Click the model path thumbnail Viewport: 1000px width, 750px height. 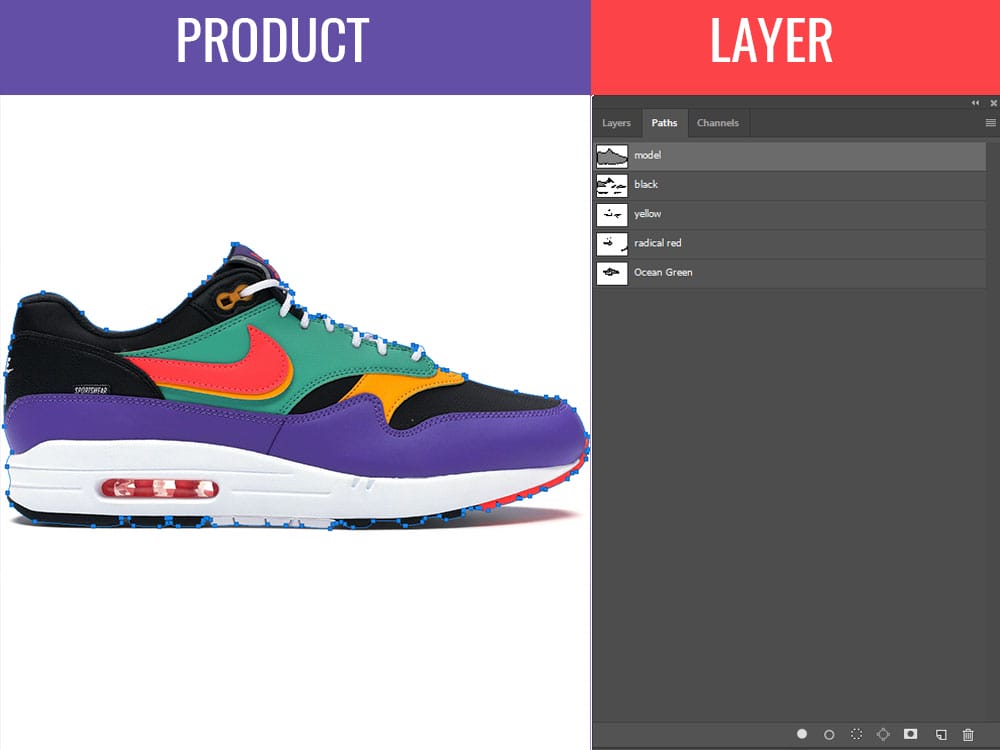tap(612, 156)
